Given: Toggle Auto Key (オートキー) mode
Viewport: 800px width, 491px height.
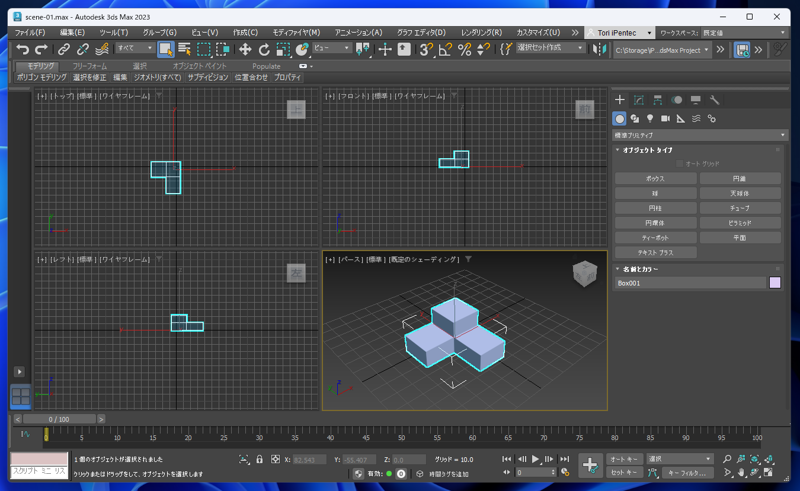Looking at the screenshot, I should pos(624,459).
